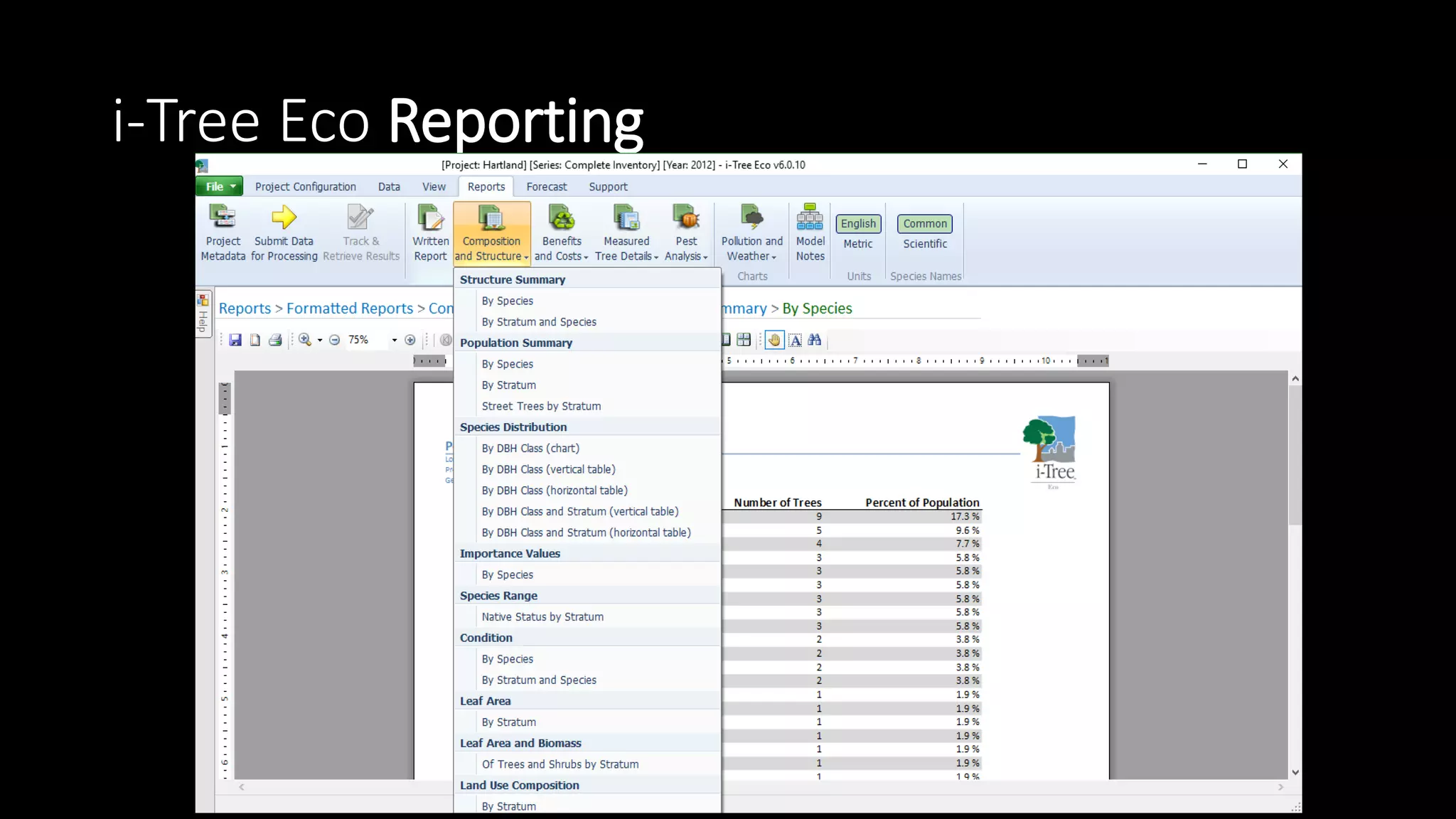
Task: Click the binoculars find icon
Action: 815,340
